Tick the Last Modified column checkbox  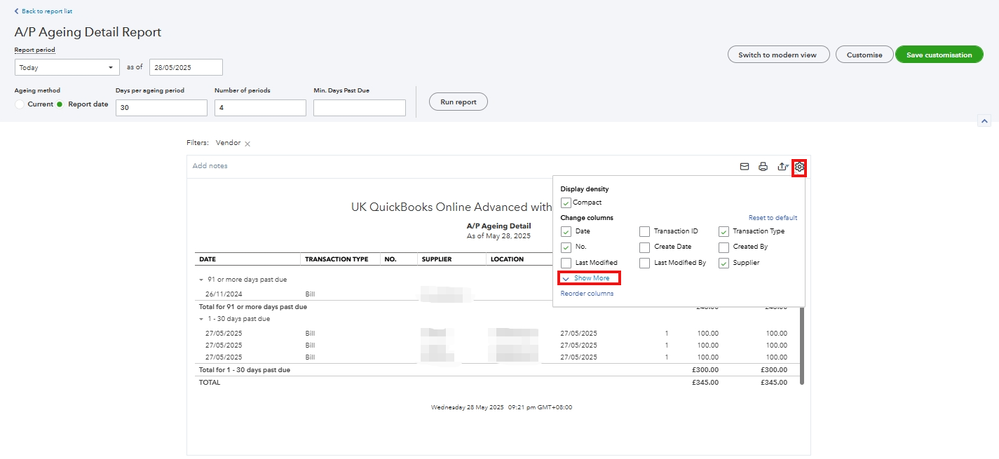566,262
